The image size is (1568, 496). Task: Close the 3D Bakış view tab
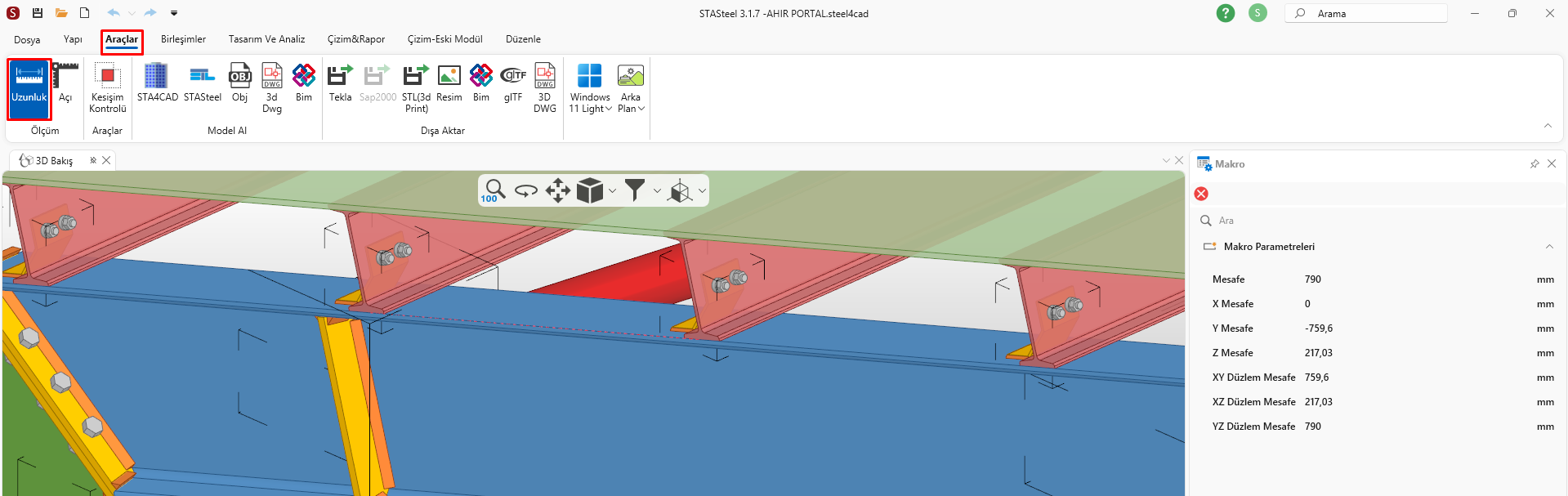tap(106, 161)
